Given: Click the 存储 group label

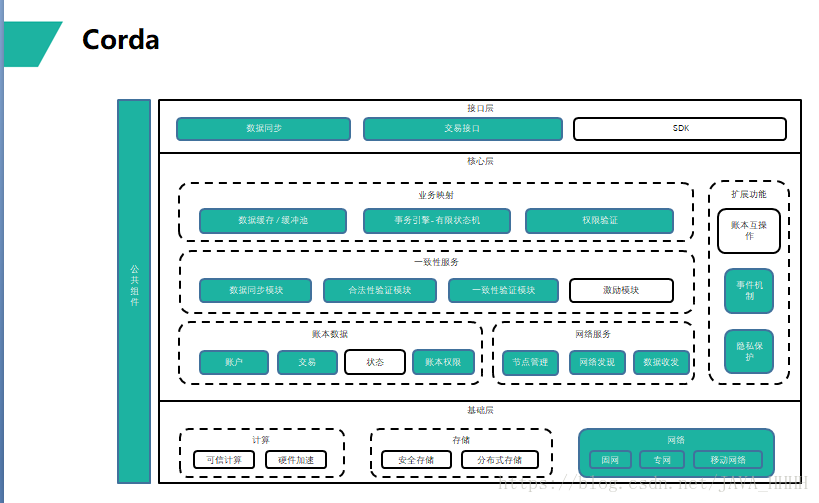Looking at the screenshot, I should [461, 440].
